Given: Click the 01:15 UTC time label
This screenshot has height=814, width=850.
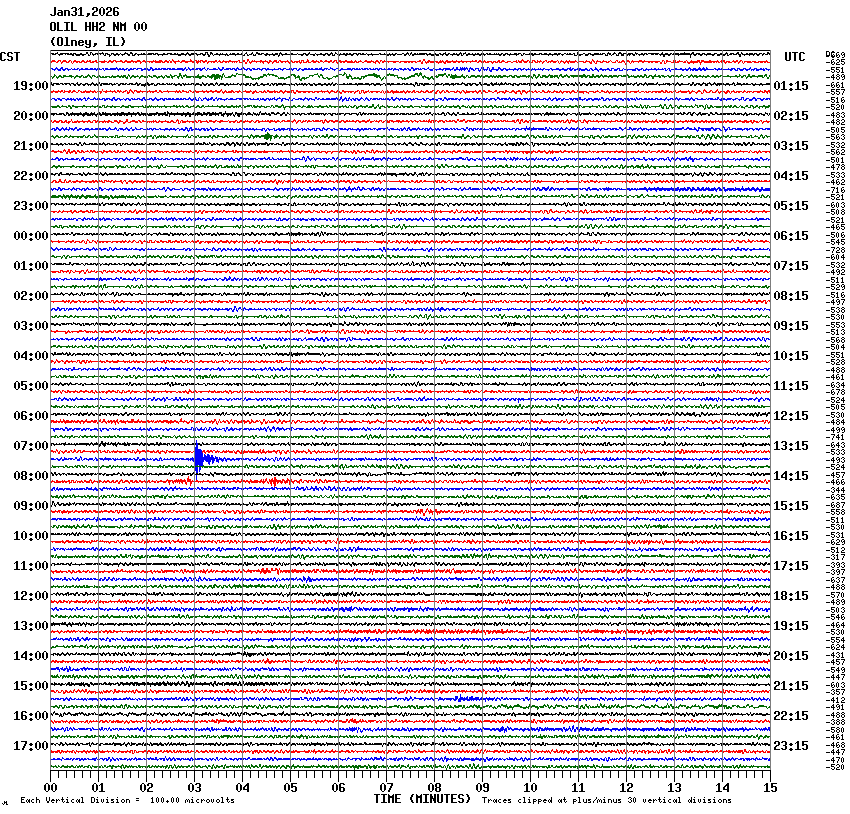Looking at the screenshot, I should (791, 86).
